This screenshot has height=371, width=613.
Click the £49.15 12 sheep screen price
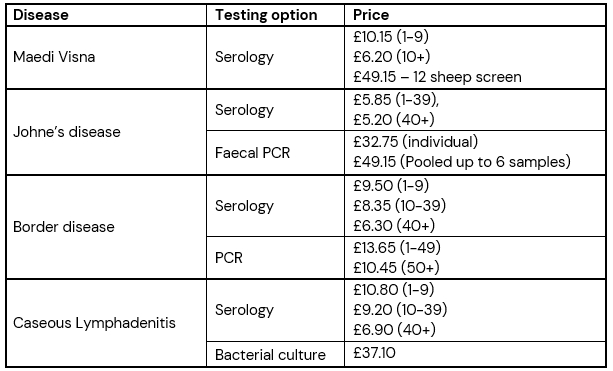(437, 77)
